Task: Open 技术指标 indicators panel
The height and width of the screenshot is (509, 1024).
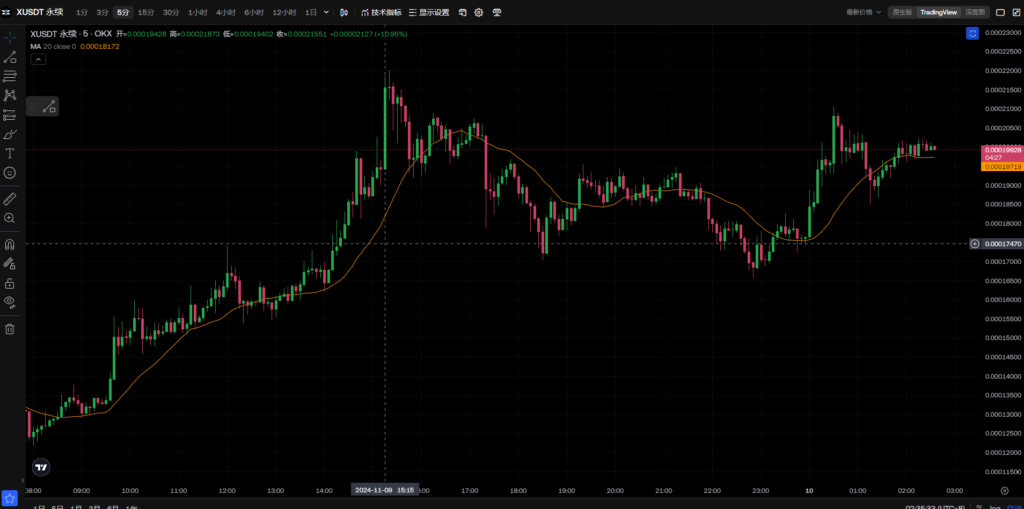Action: click(379, 12)
